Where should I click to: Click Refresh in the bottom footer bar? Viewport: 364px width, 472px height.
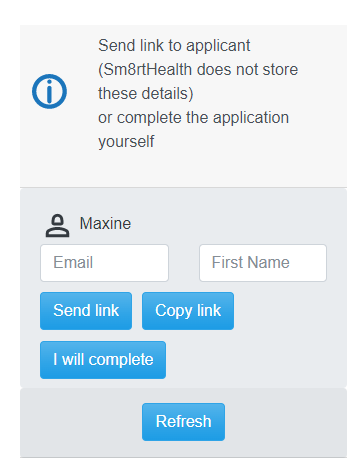coord(183,422)
